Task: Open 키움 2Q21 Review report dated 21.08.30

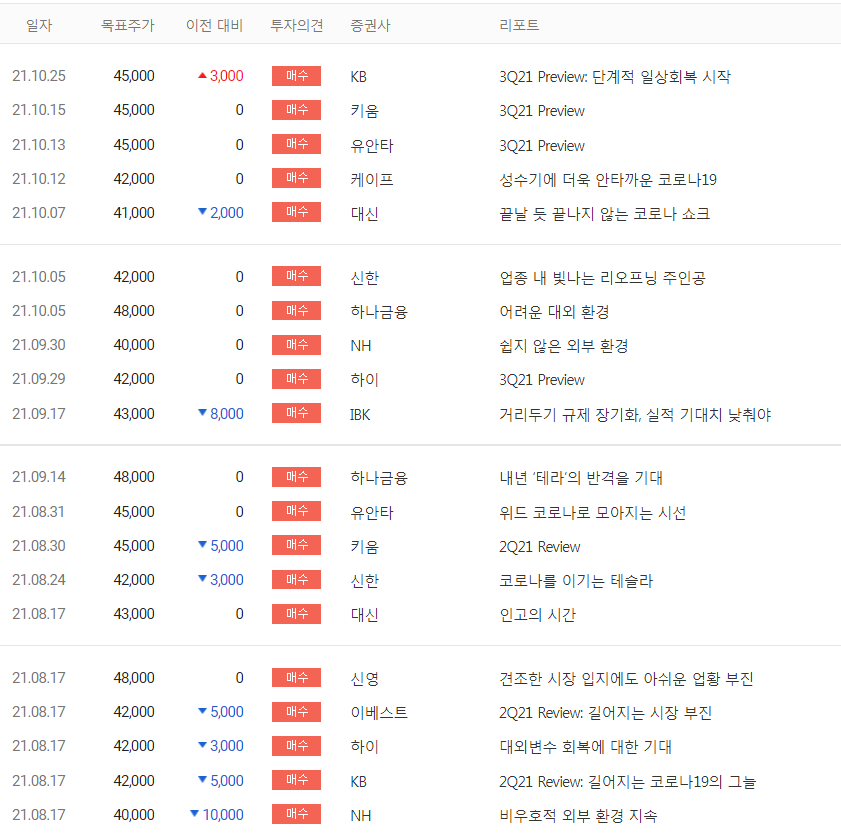Action: pos(540,546)
